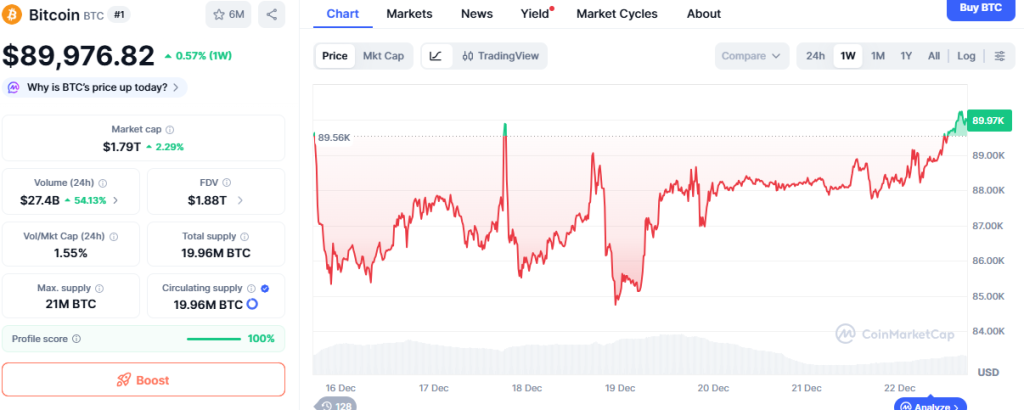Click the Profile score progress bar
Screen dimensions: 1024x410
click(x=213, y=339)
